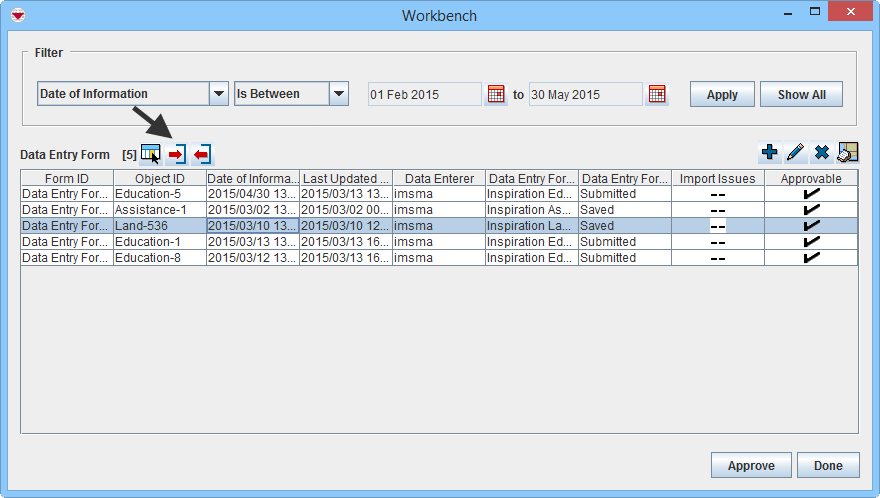Click the column chooser table icon

pos(150,154)
